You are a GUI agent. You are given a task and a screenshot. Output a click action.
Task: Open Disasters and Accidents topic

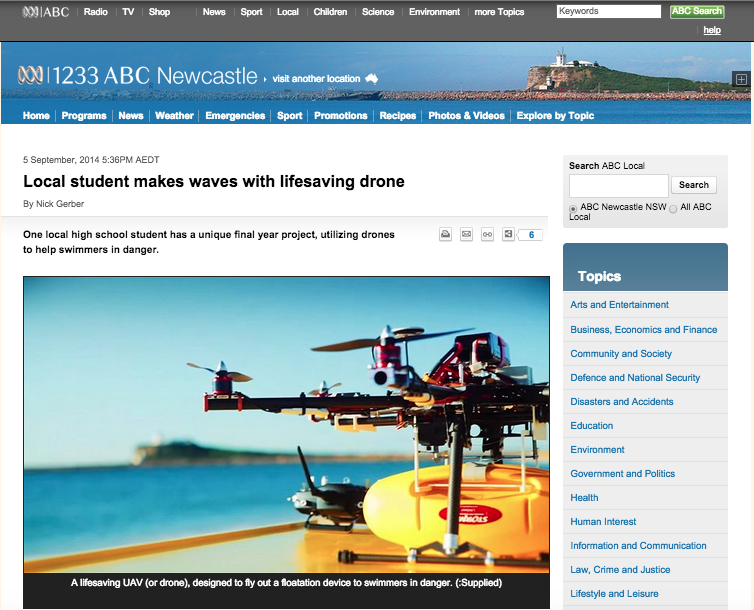[x=622, y=402]
